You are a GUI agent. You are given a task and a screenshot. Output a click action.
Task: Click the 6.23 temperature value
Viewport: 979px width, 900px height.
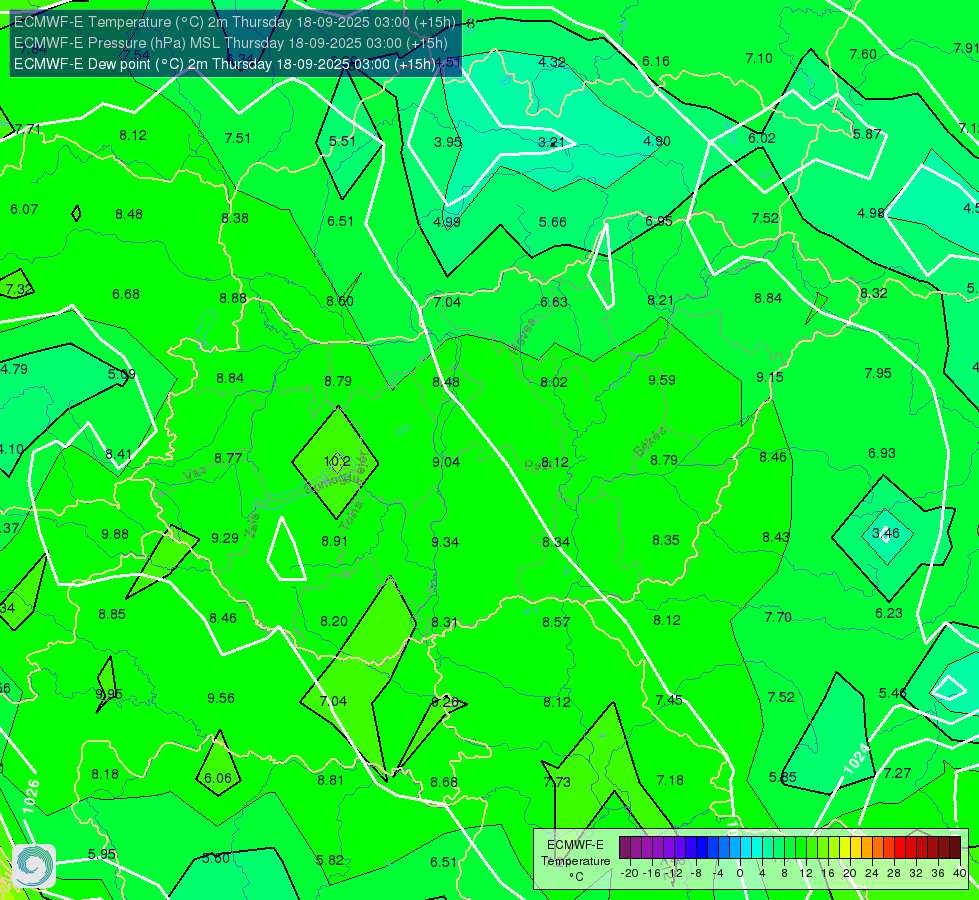(x=888, y=613)
